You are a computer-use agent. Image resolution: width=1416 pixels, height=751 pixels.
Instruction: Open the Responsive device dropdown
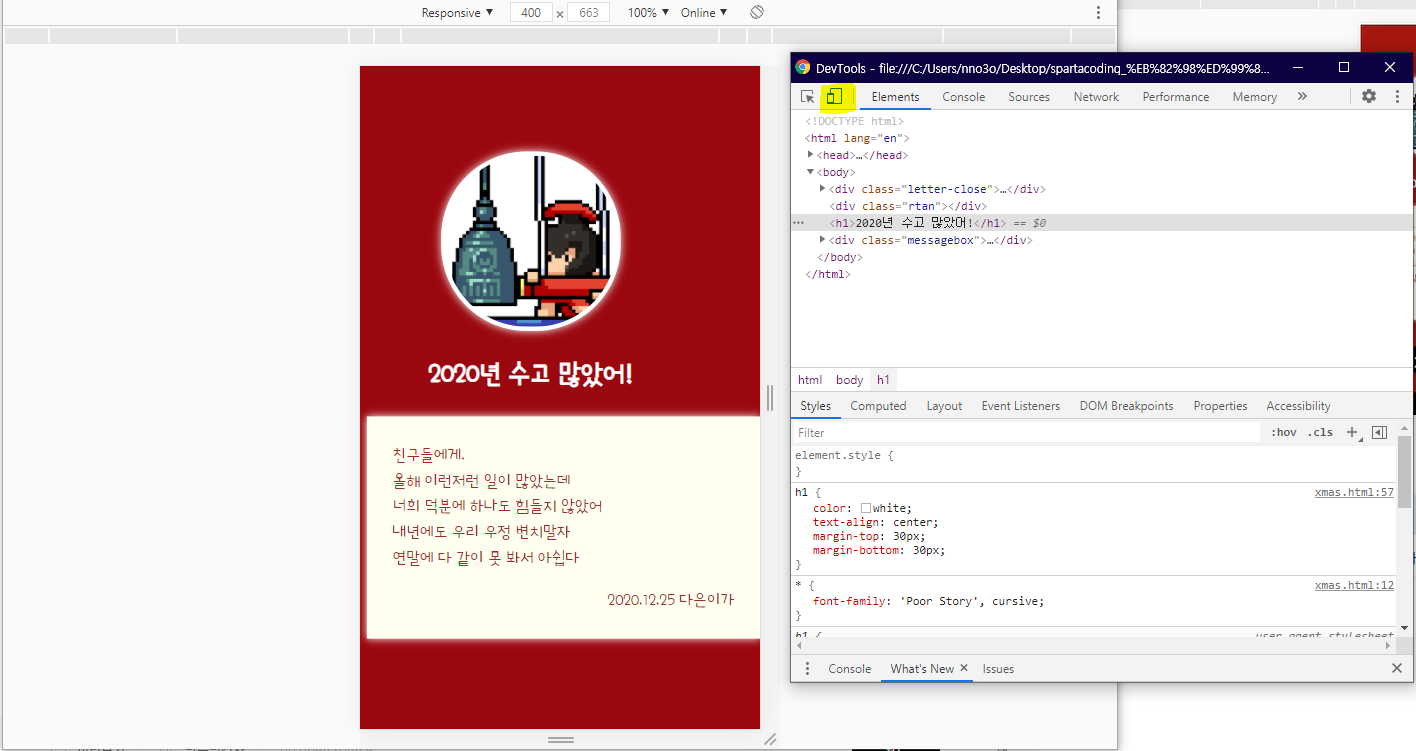(457, 12)
